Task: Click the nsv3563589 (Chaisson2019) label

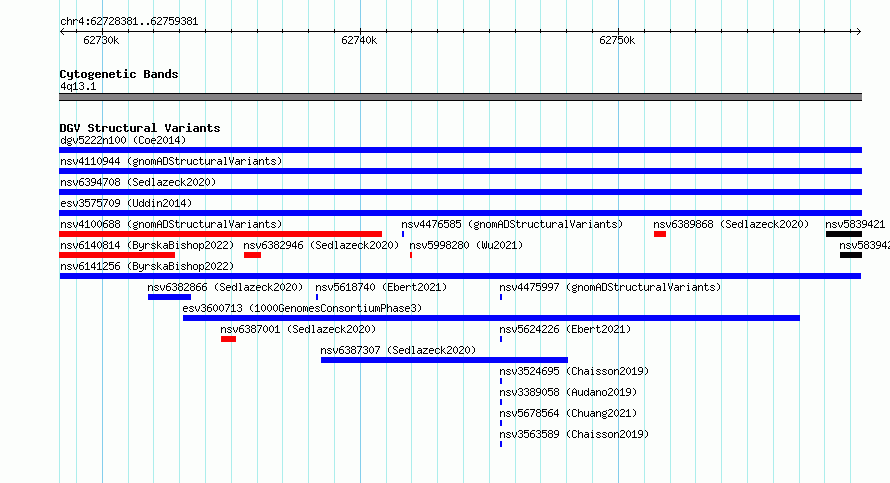Action: click(x=574, y=434)
